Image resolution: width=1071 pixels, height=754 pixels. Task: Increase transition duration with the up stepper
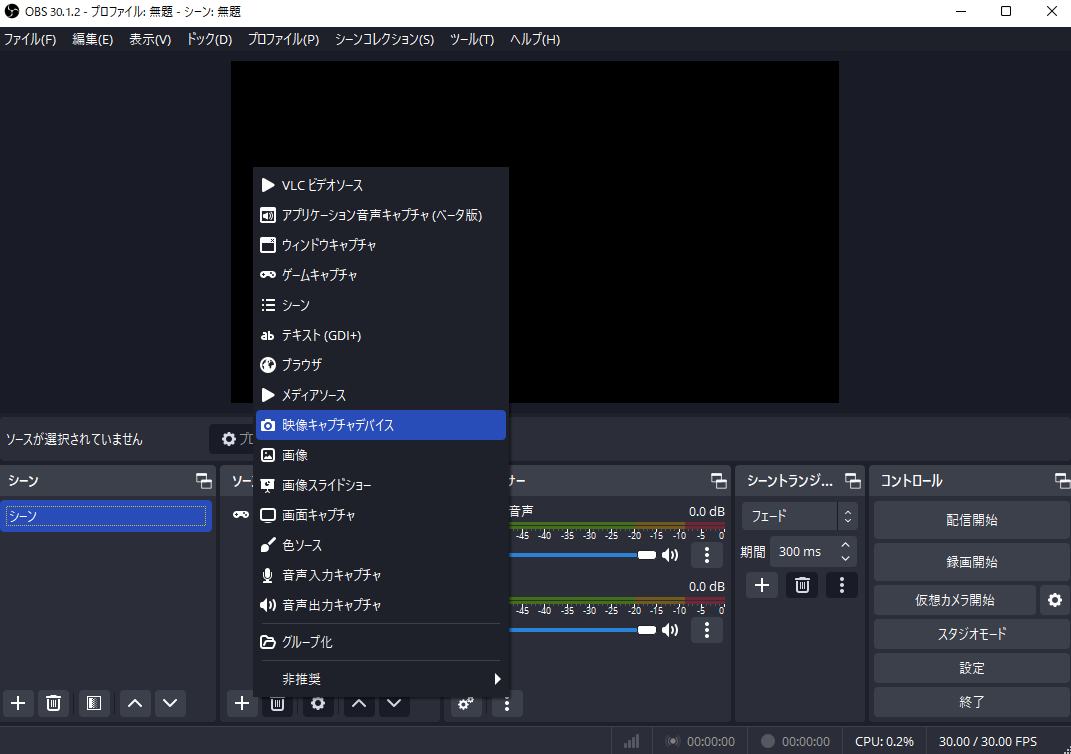pos(845,544)
